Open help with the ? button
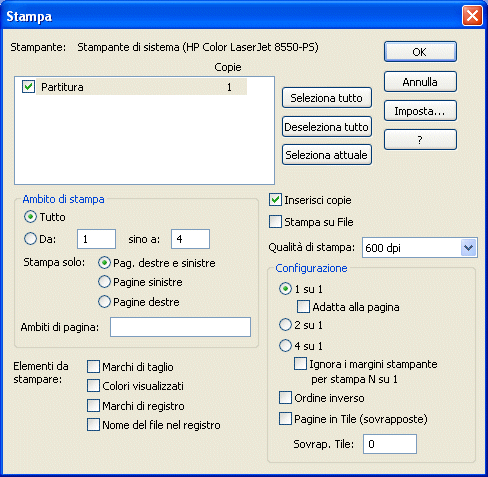This screenshot has width=488, height=477. click(420, 140)
